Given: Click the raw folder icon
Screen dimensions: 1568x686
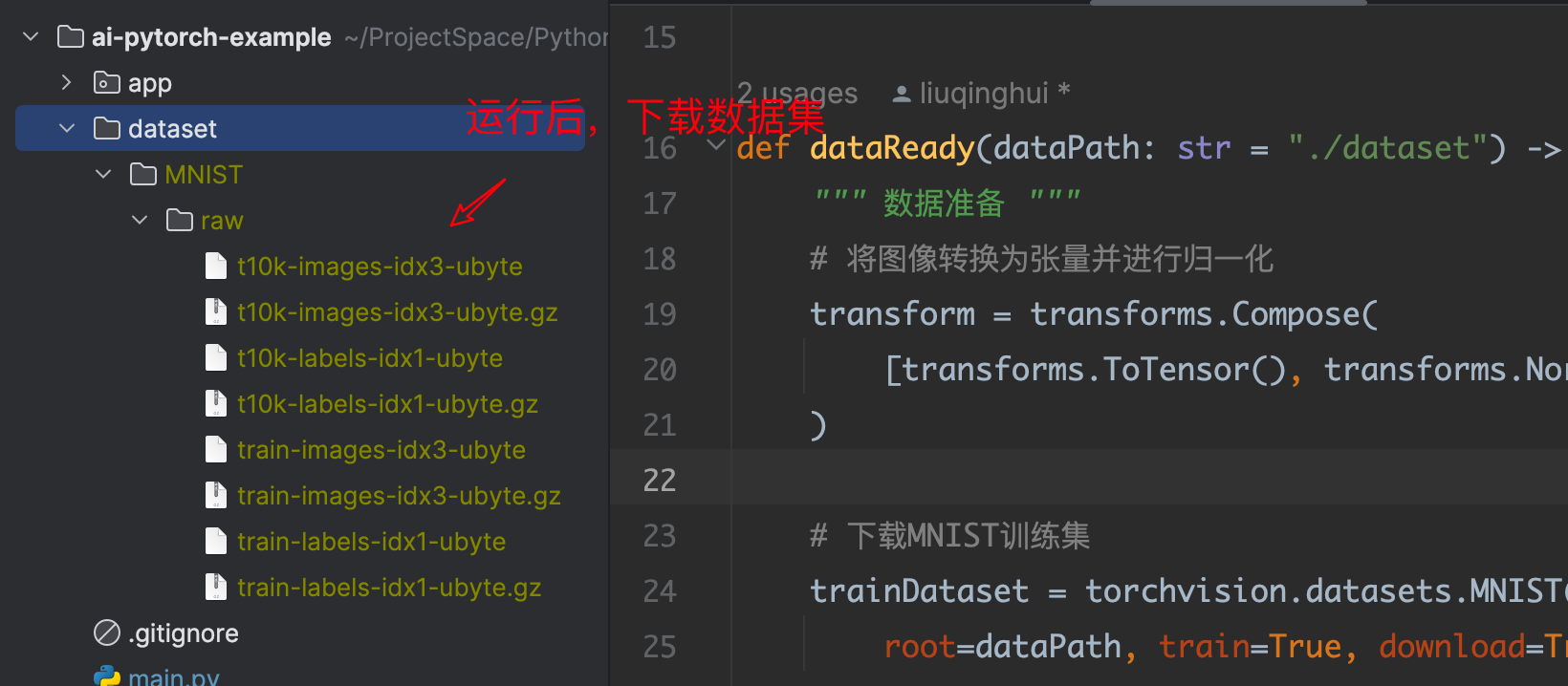Looking at the screenshot, I should point(180,221).
